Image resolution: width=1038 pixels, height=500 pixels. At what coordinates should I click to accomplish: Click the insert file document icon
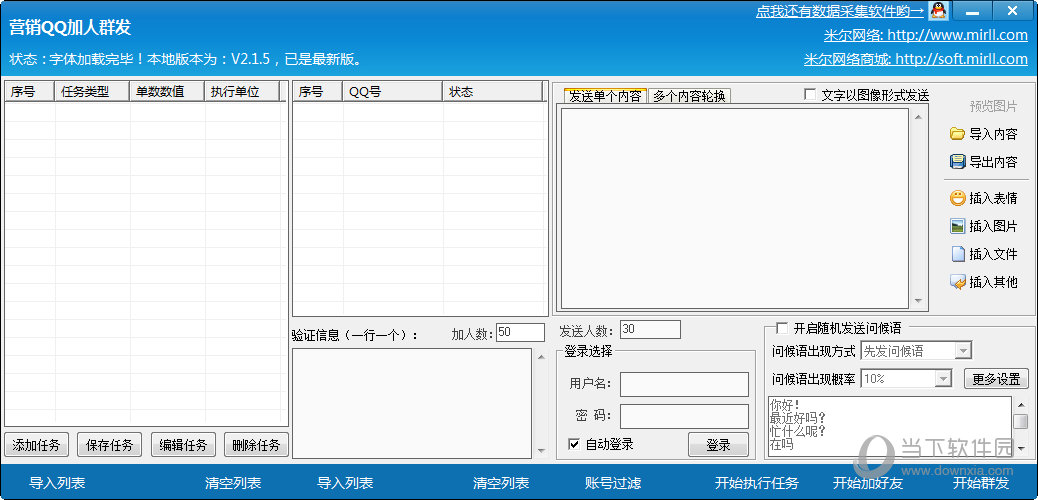coord(957,254)
